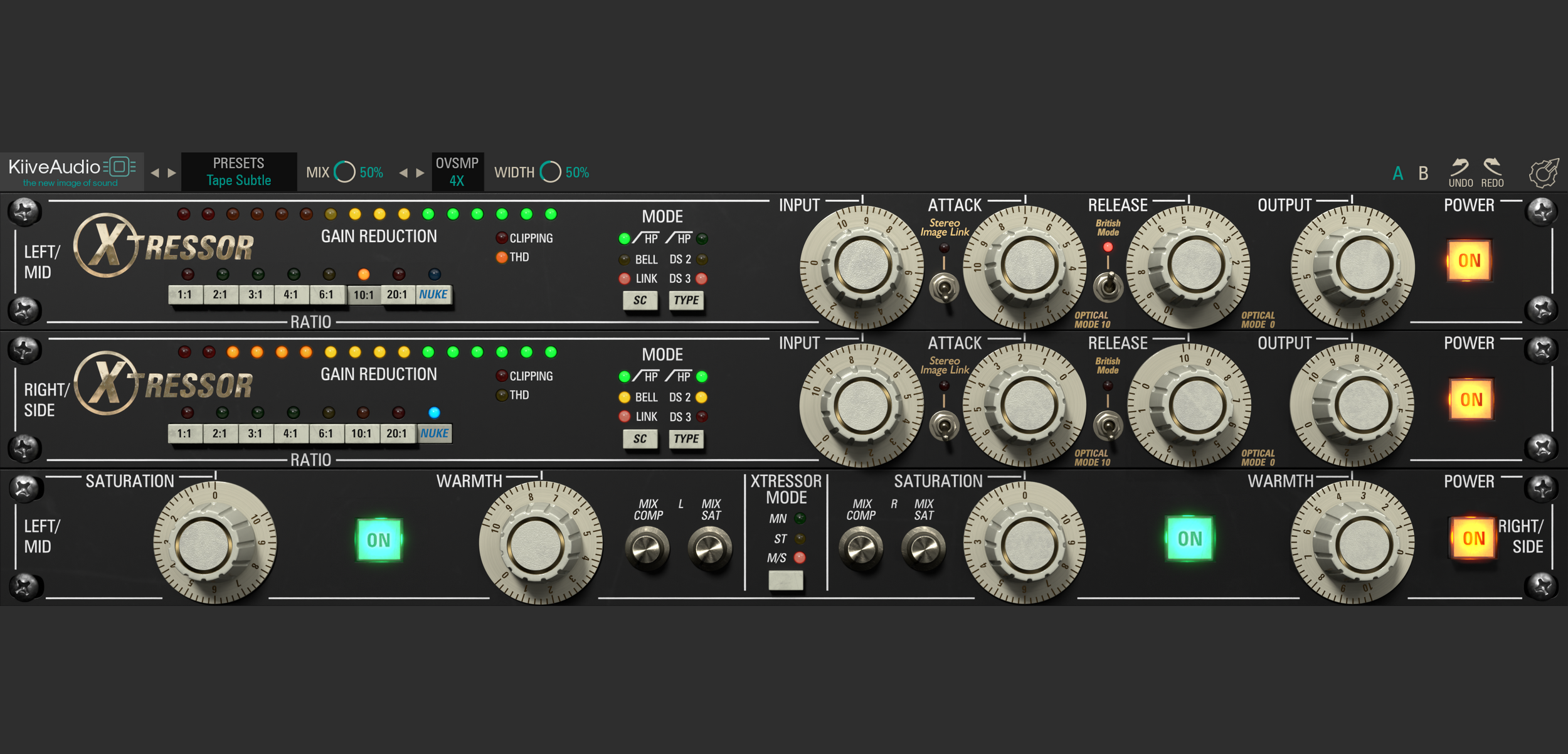Click the Left/Mid WARMTH knob
The image size is (1568, 754).
(x=541, y=543)
